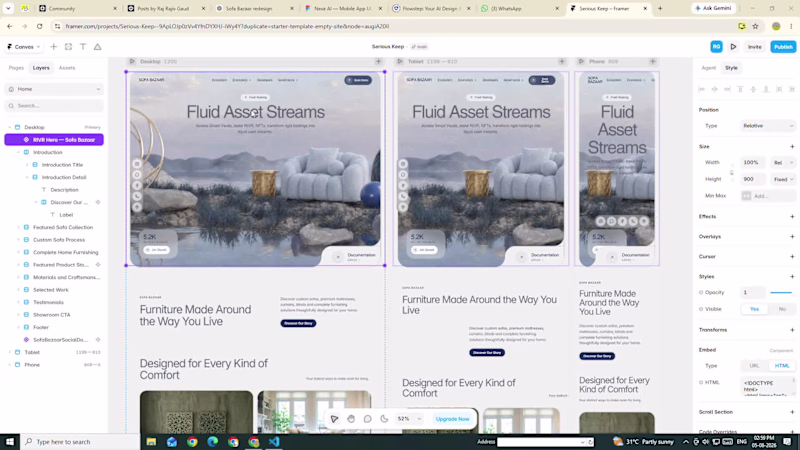800x450 pixels.
Task: Play the Phone breakpoint preview
Action: click(x=581, y=61)
